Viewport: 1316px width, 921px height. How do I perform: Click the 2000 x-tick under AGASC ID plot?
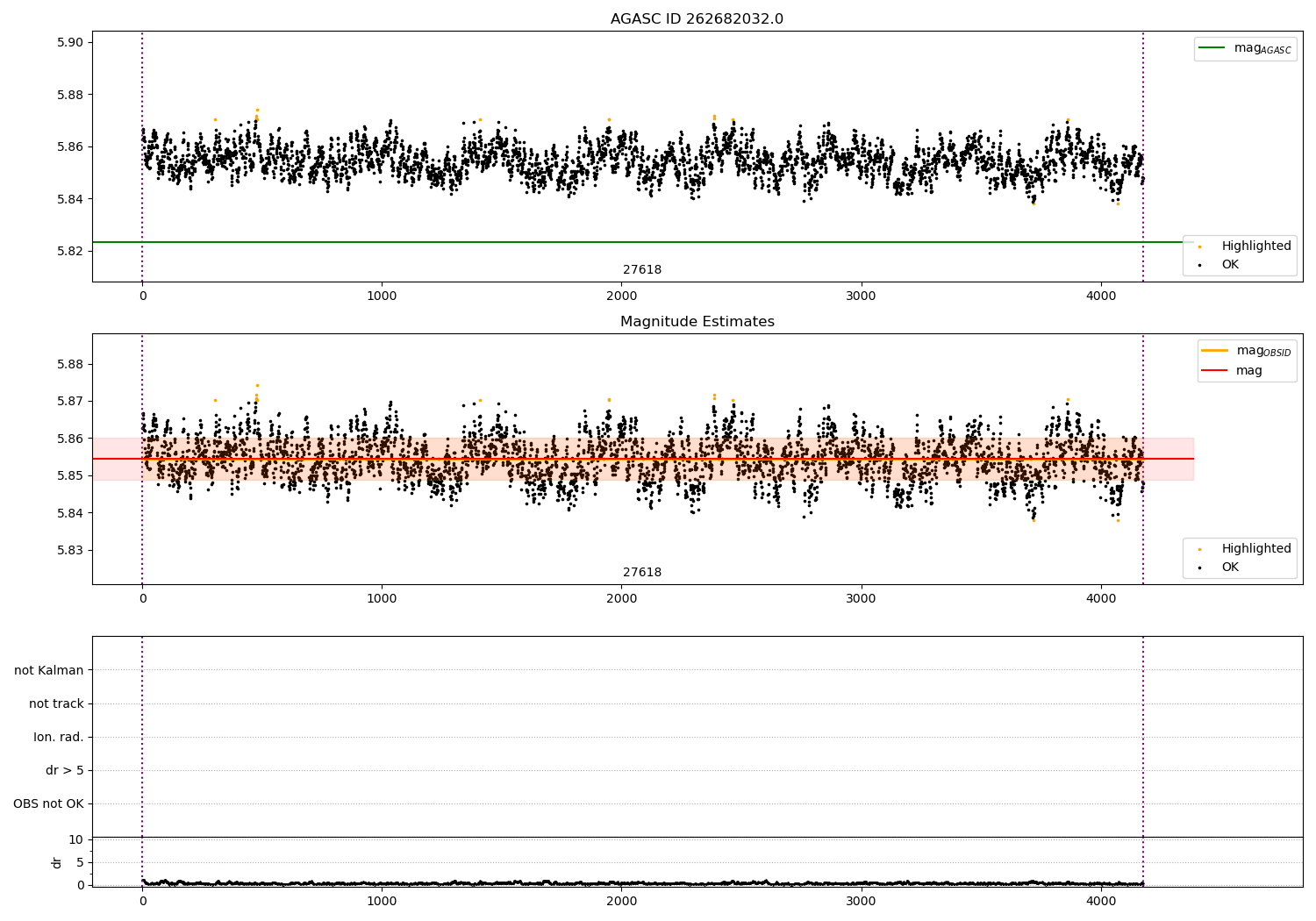pos(621,296)
